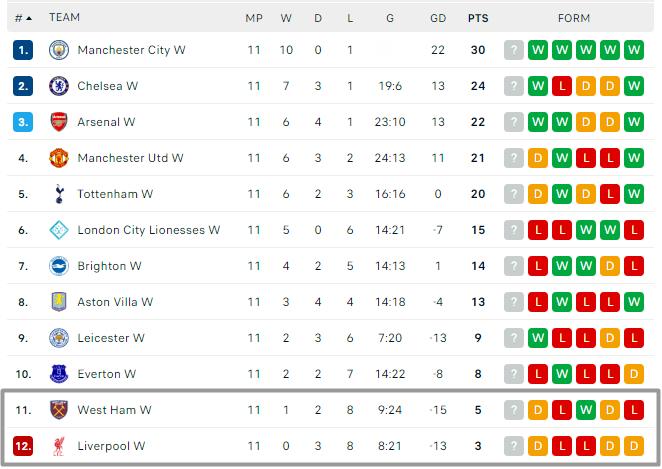This screenshot has height=469, width=662.
Task: Click the Everton W club crest
Action: pos(59,374)
